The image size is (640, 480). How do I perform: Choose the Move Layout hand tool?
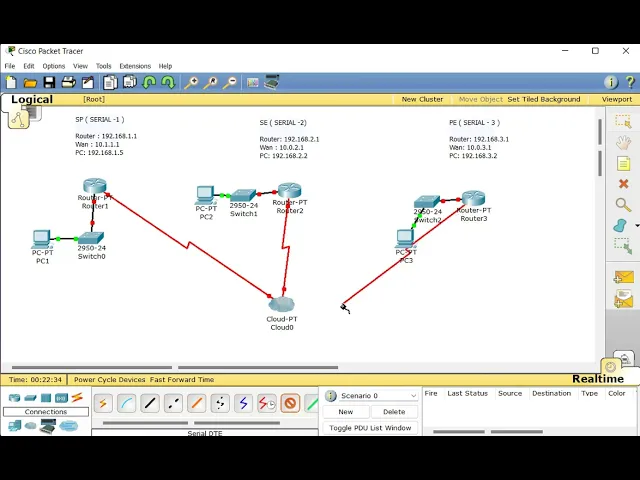pyautogui.click(x=623, y=143)
